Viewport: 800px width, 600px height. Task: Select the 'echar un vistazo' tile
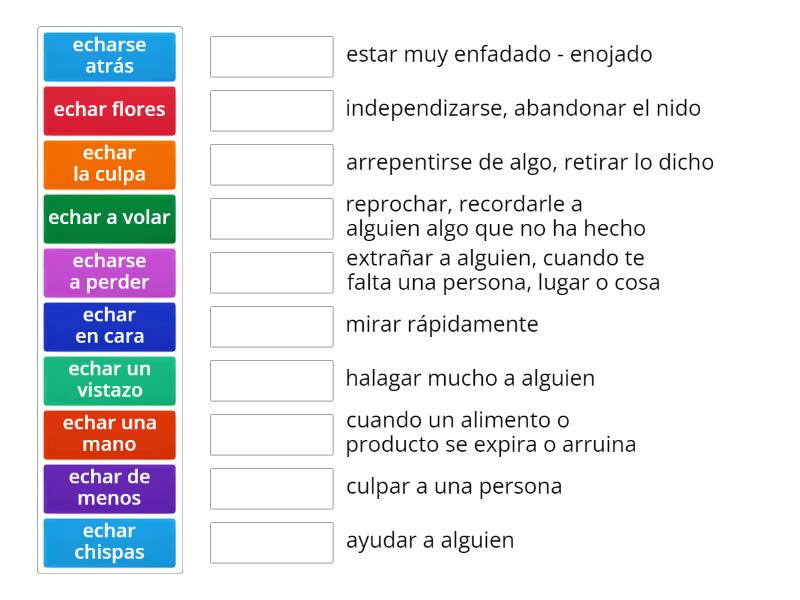tap(110, 381)
